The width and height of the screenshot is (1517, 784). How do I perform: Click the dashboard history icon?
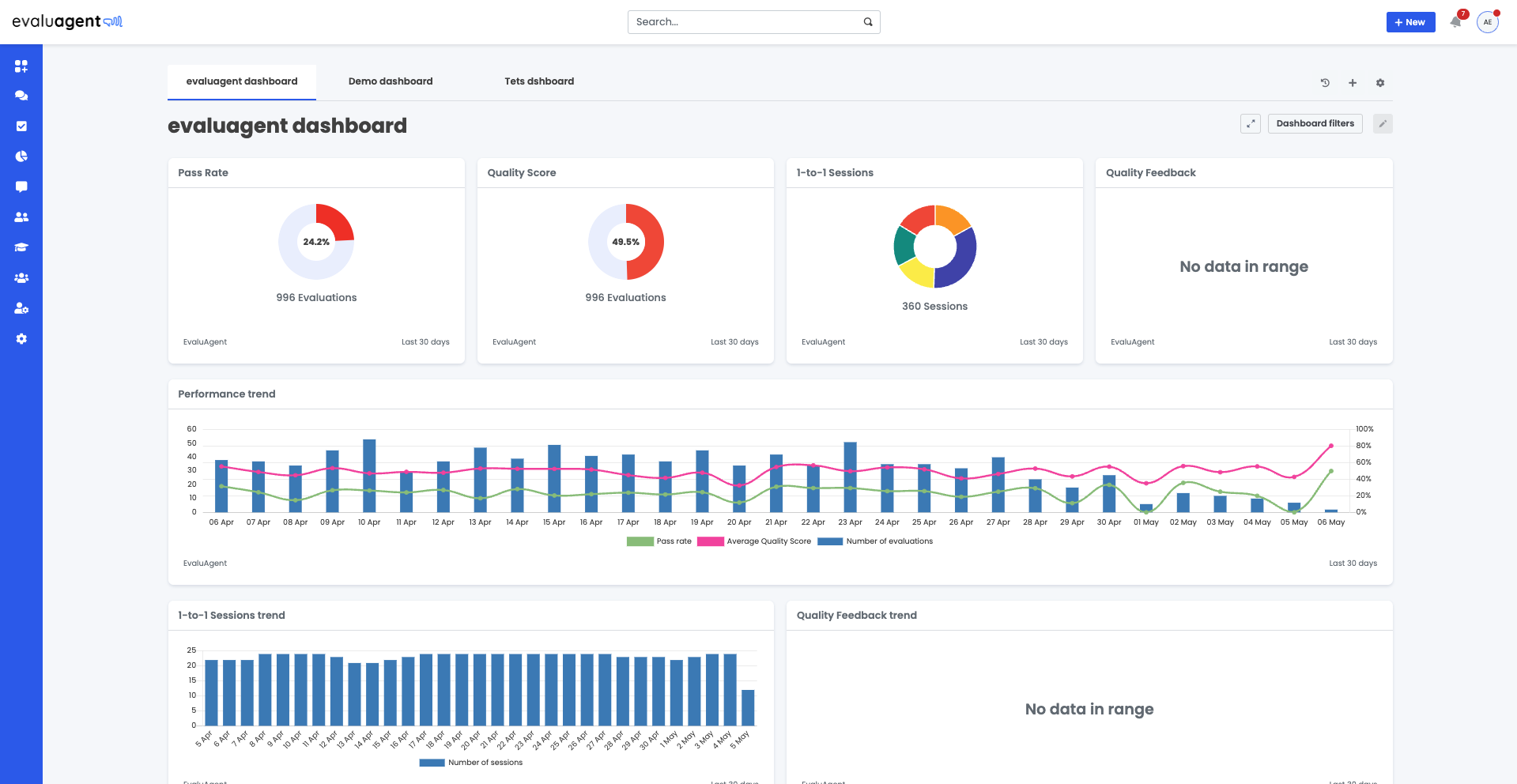click(x=1325, y=83)
